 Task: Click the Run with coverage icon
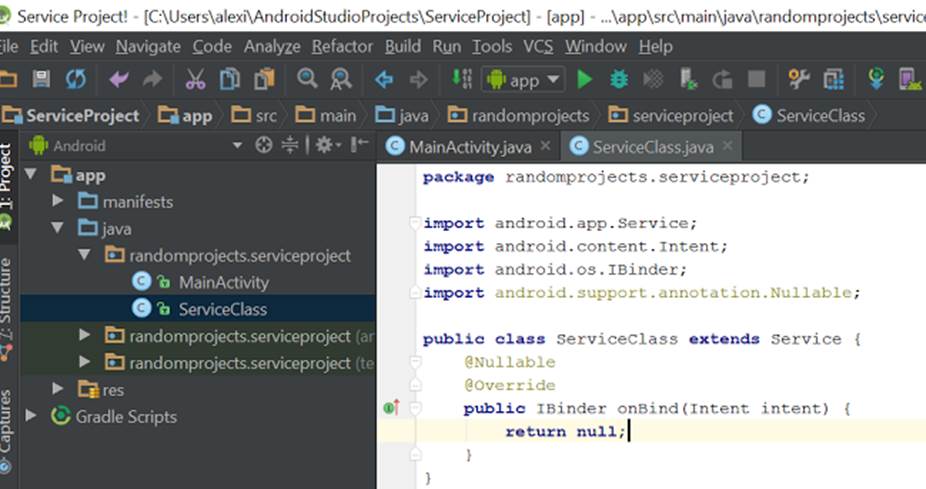[653, 79]
